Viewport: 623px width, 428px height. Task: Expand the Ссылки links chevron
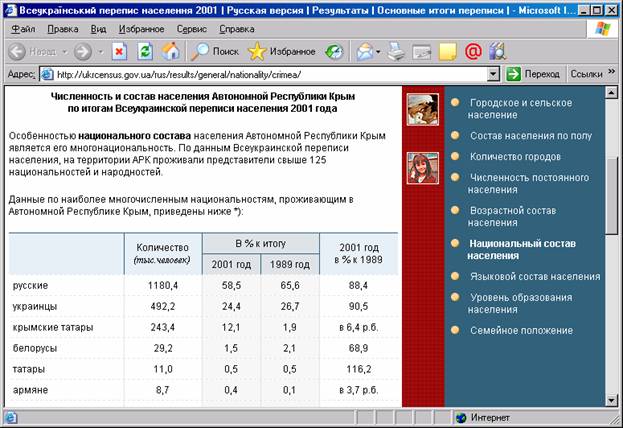point(610,74)
